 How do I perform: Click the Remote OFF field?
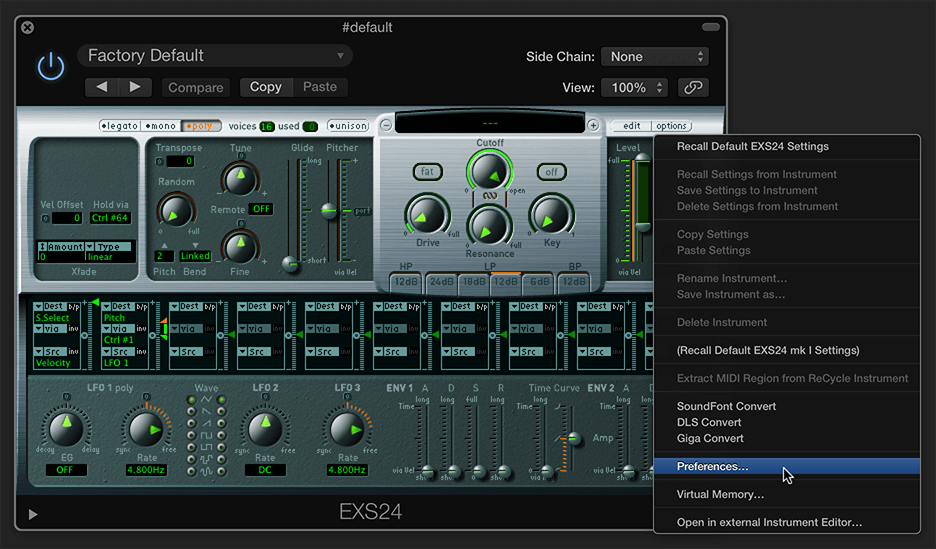261,209
